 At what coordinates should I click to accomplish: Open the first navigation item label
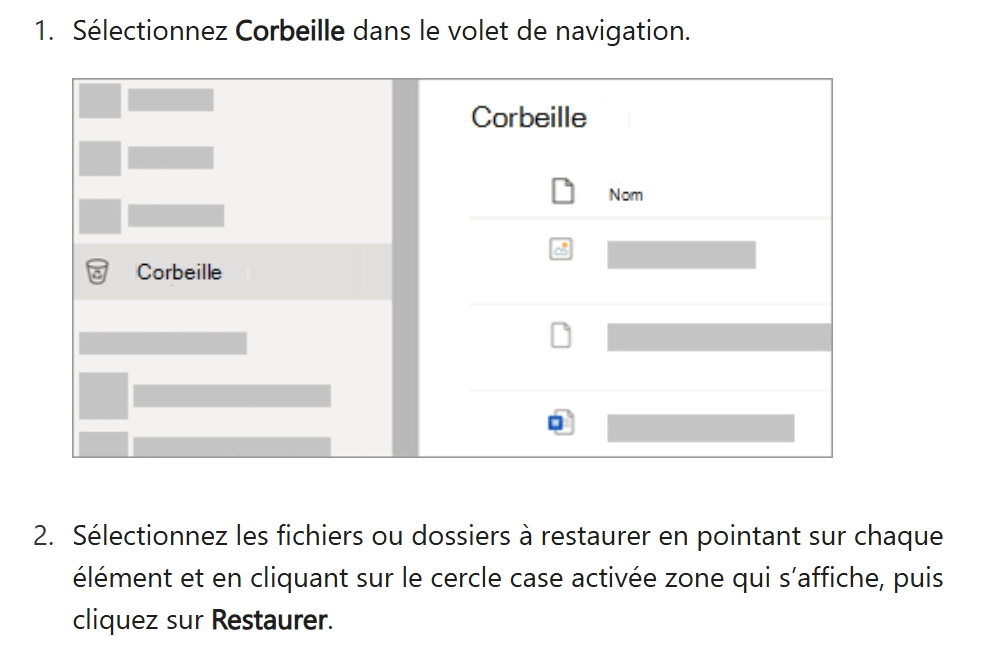click(171, 100)
